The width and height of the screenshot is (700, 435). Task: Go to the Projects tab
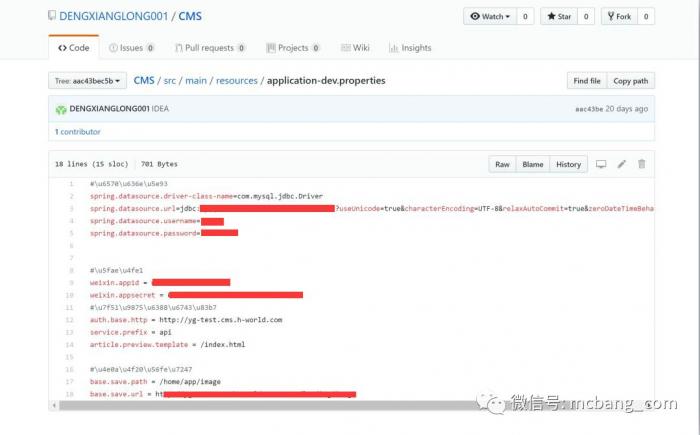293,48
